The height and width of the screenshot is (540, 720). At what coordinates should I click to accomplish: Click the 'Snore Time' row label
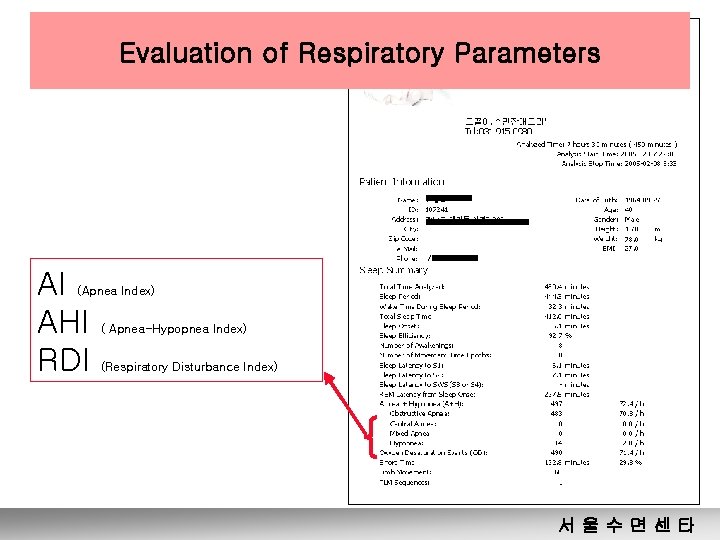point(397,462)
